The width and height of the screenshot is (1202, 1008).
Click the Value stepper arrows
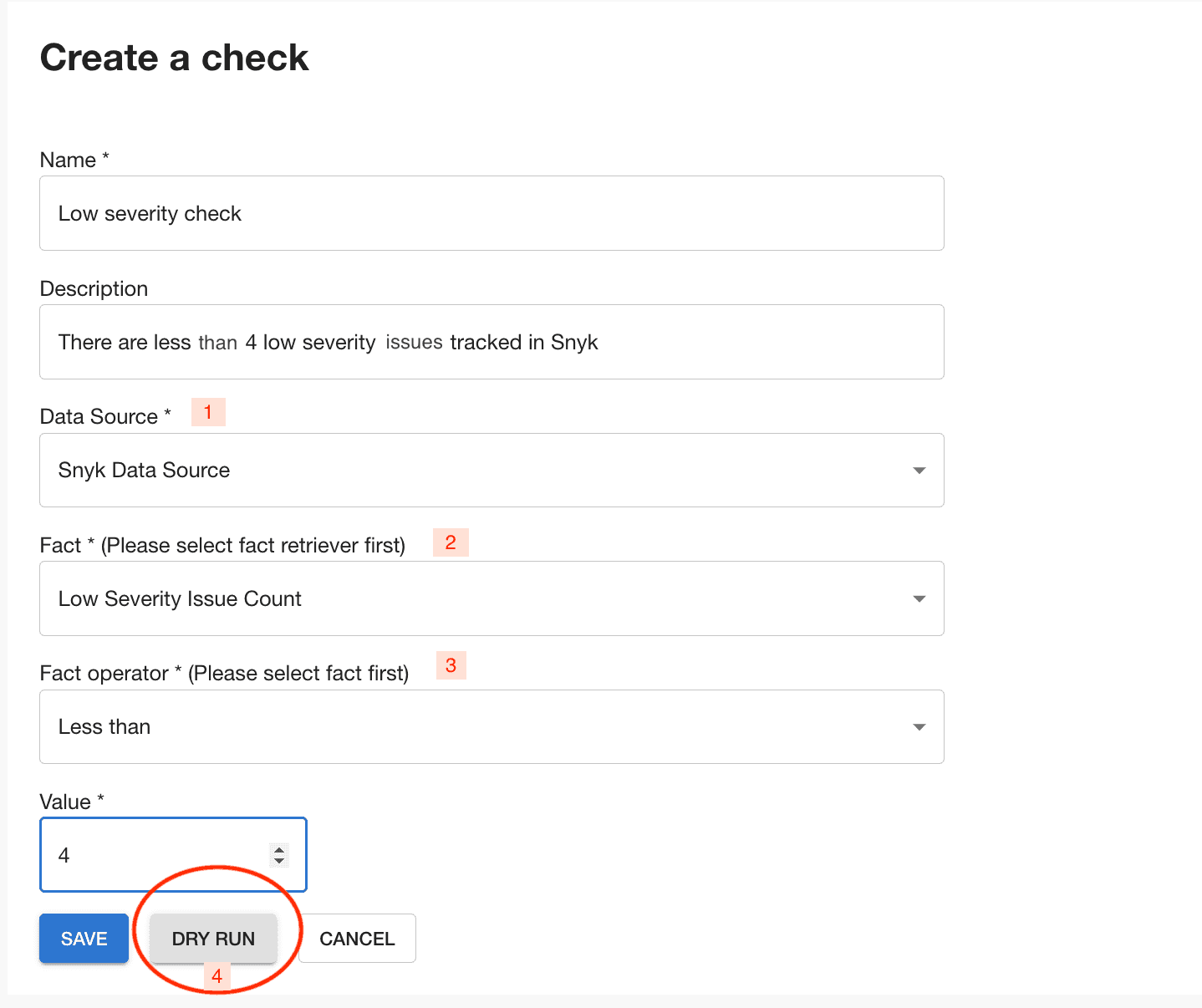[x=279, y=855]
